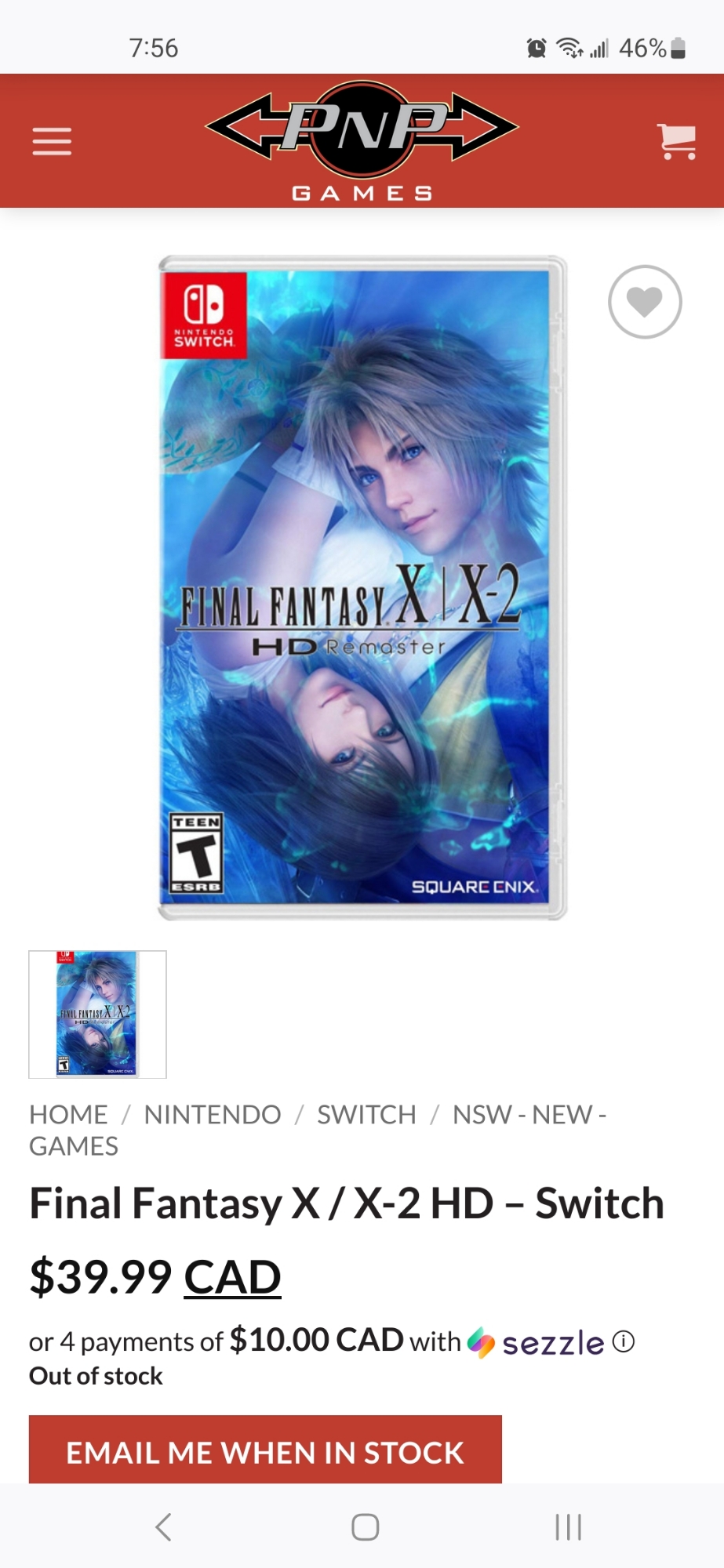Open Android recent apps button

coord(568,1526)
